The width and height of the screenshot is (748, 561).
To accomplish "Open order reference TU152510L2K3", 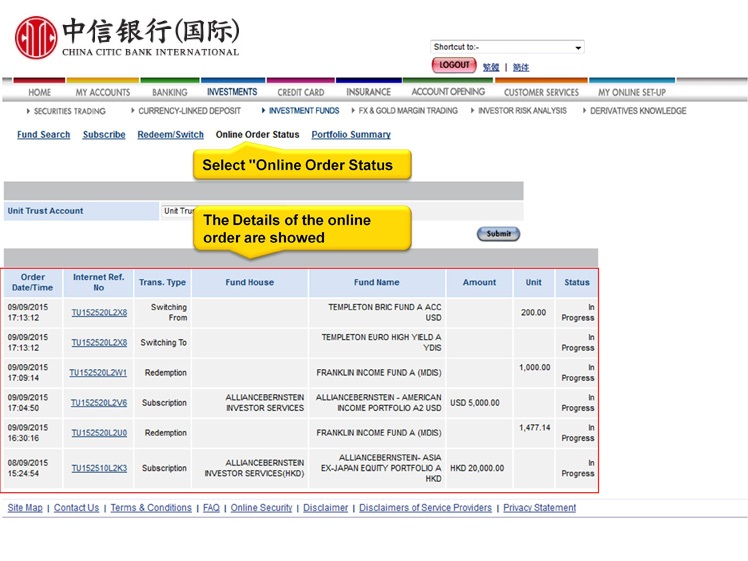I will click(x=99, y=468).
